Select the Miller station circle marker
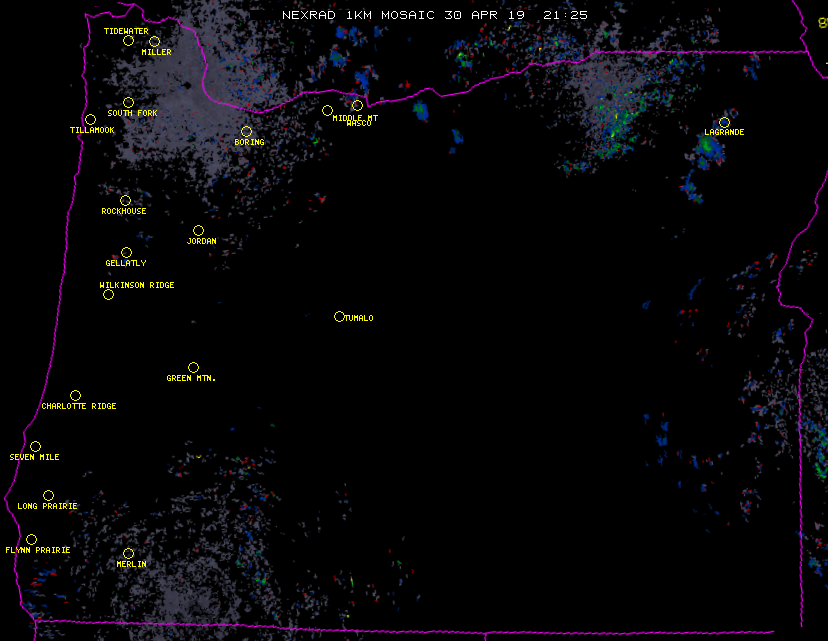The height and width of the screenshot is (641, 828). 154,41
